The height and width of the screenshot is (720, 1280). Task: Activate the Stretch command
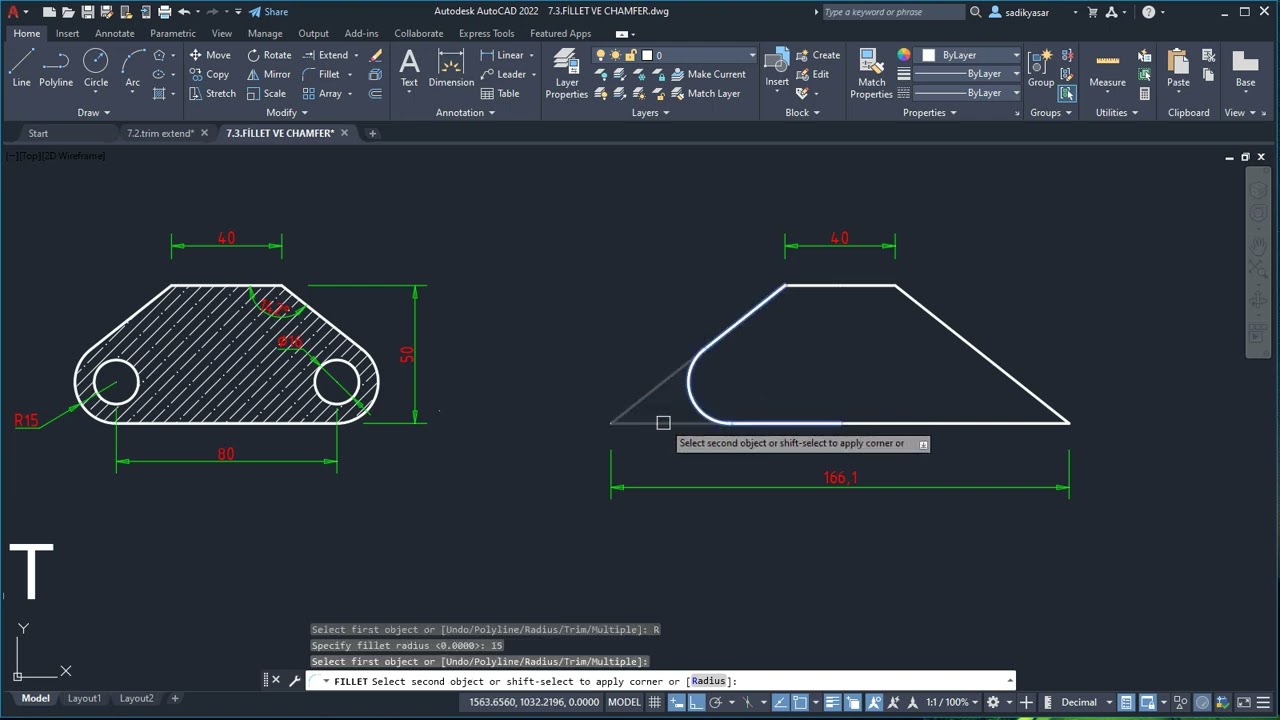click(x=212, y=93)
